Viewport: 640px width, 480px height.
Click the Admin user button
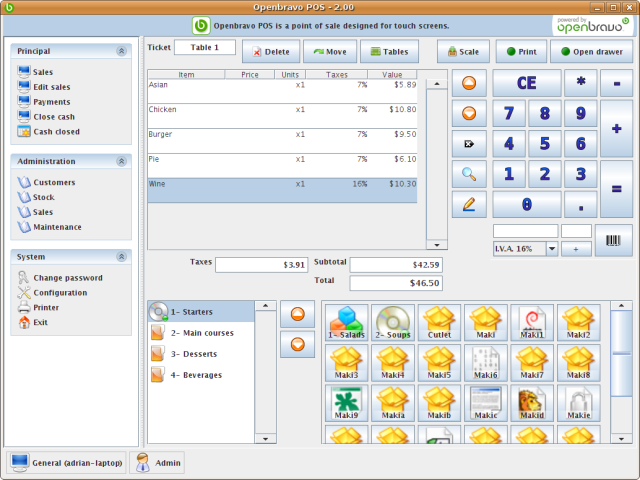coord(158,463)
